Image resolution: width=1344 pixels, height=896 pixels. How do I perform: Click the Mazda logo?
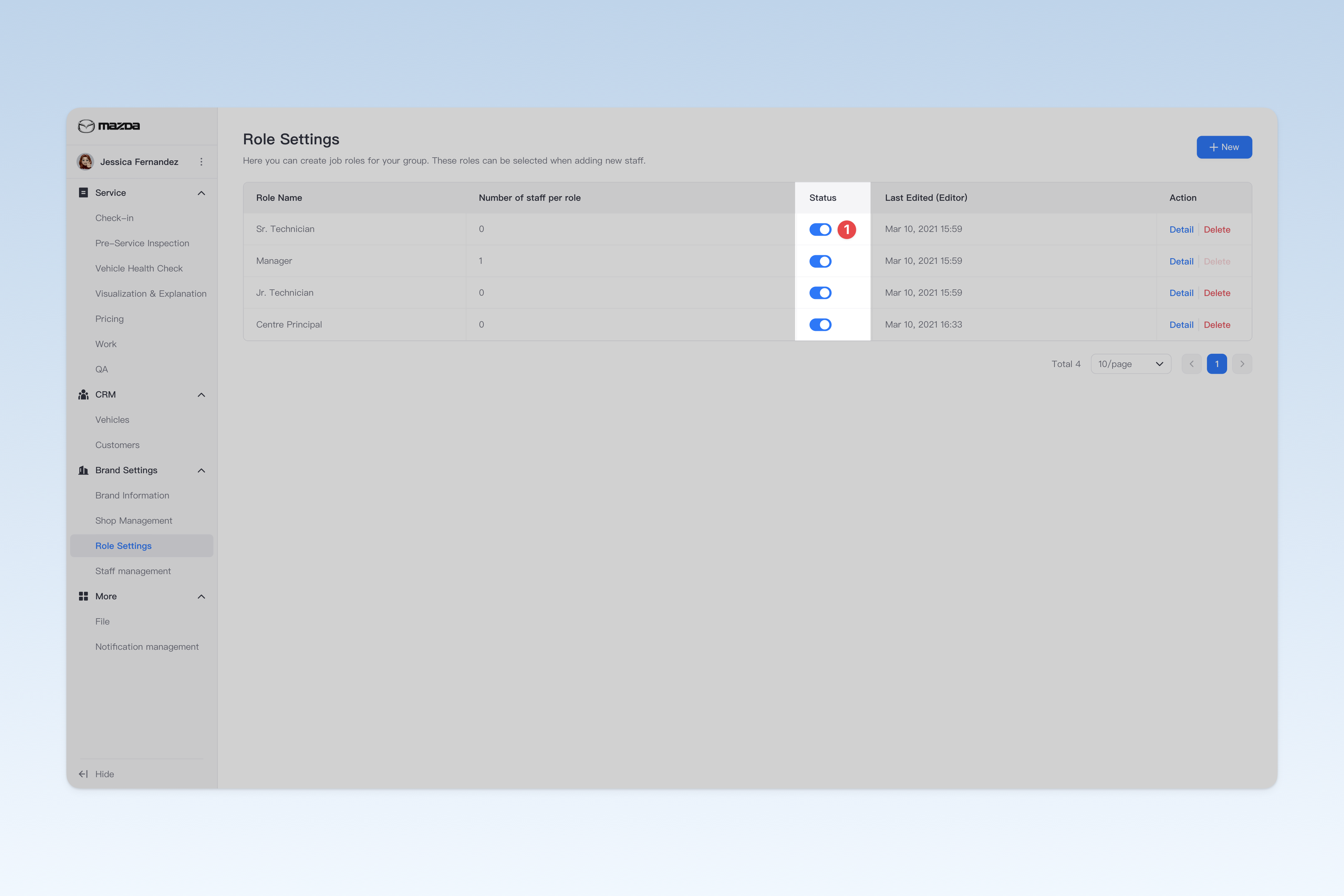[109, 126]
